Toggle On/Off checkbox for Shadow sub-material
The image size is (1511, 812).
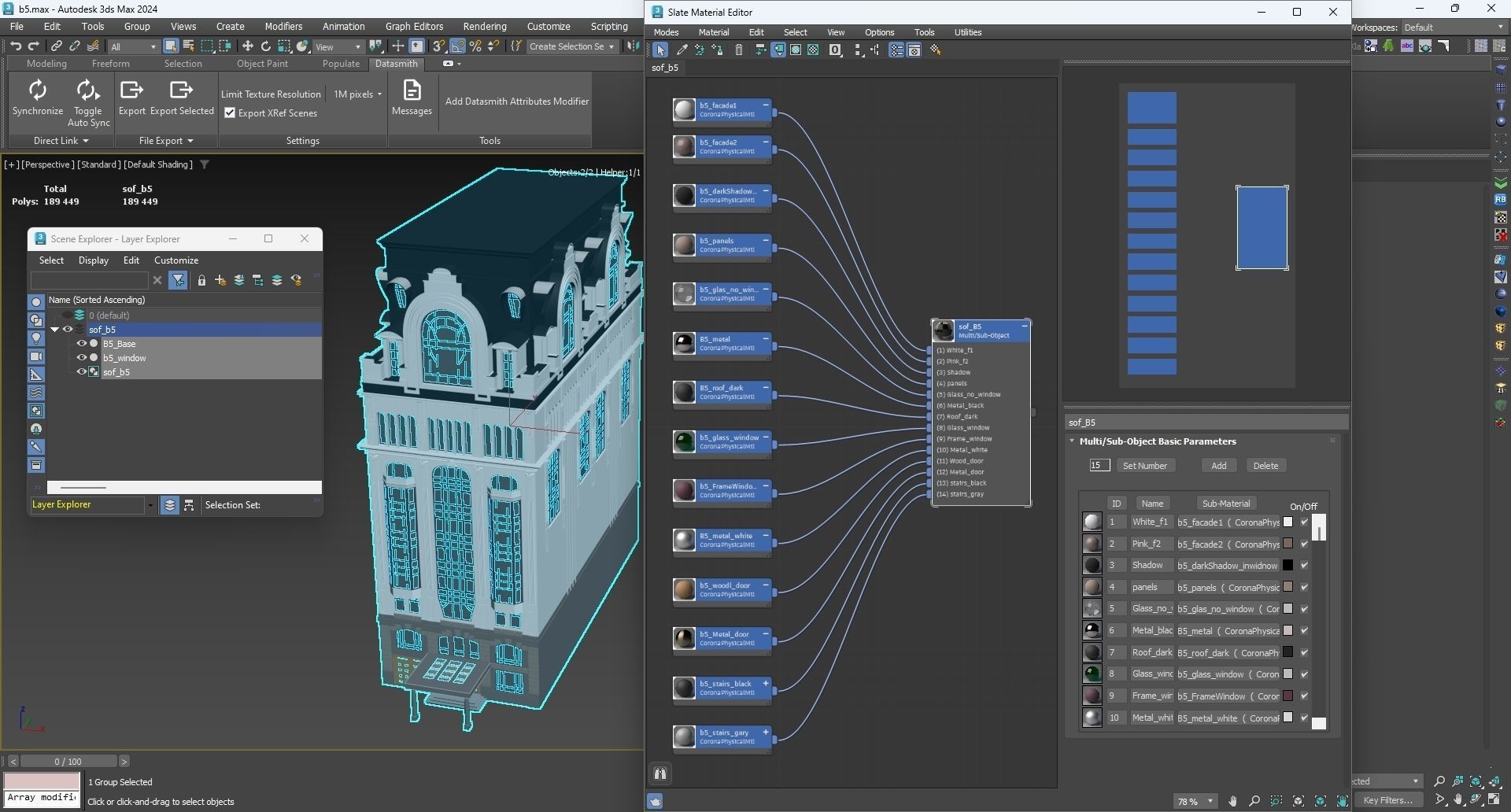(1304, 565)
